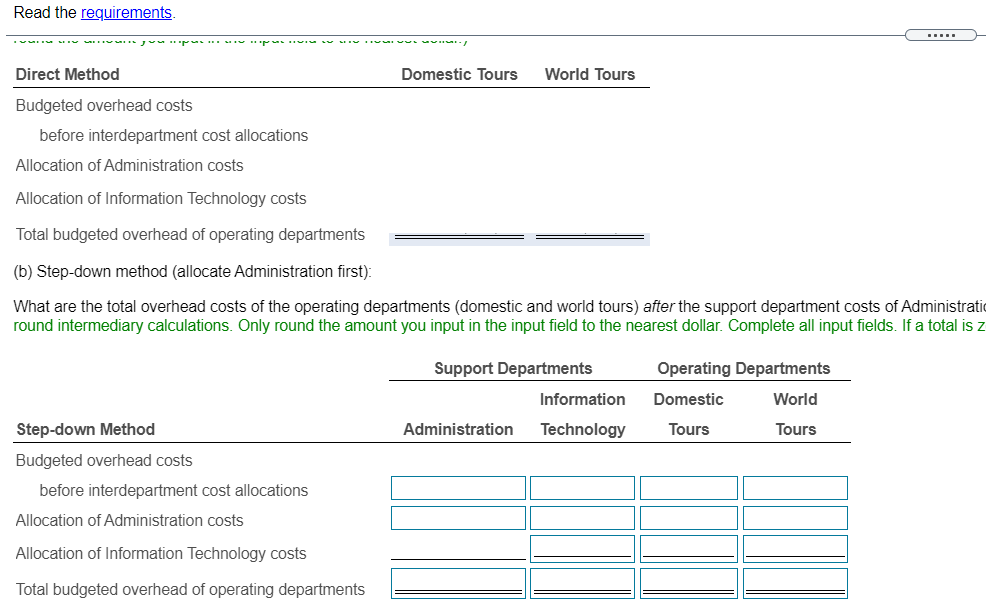Click the blank line under Administration in IT row
Screen dimensions: 986x614
pyautogui.click(x=458, y=555)
